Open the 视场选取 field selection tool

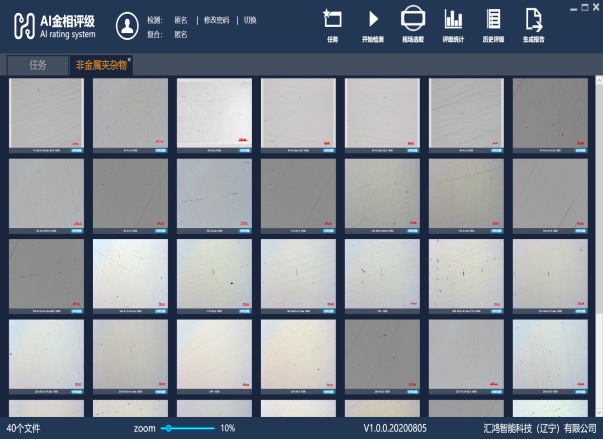[412, 22]
